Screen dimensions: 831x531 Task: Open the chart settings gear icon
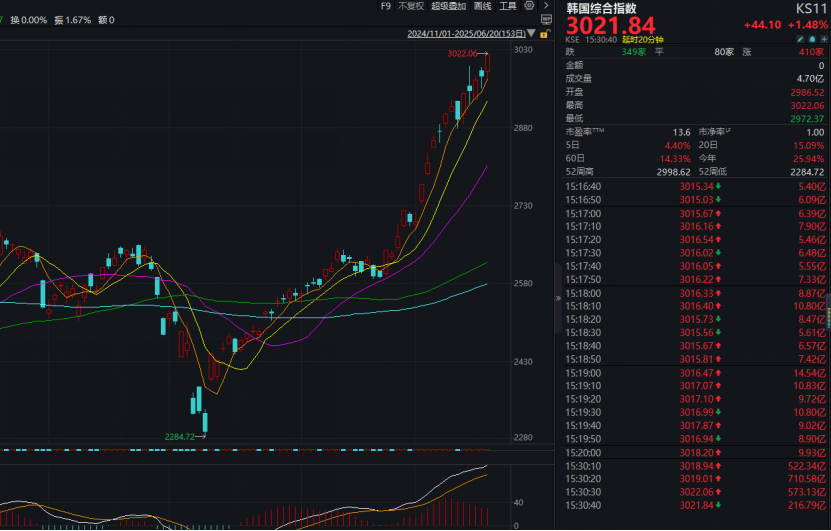click(529, 6)
